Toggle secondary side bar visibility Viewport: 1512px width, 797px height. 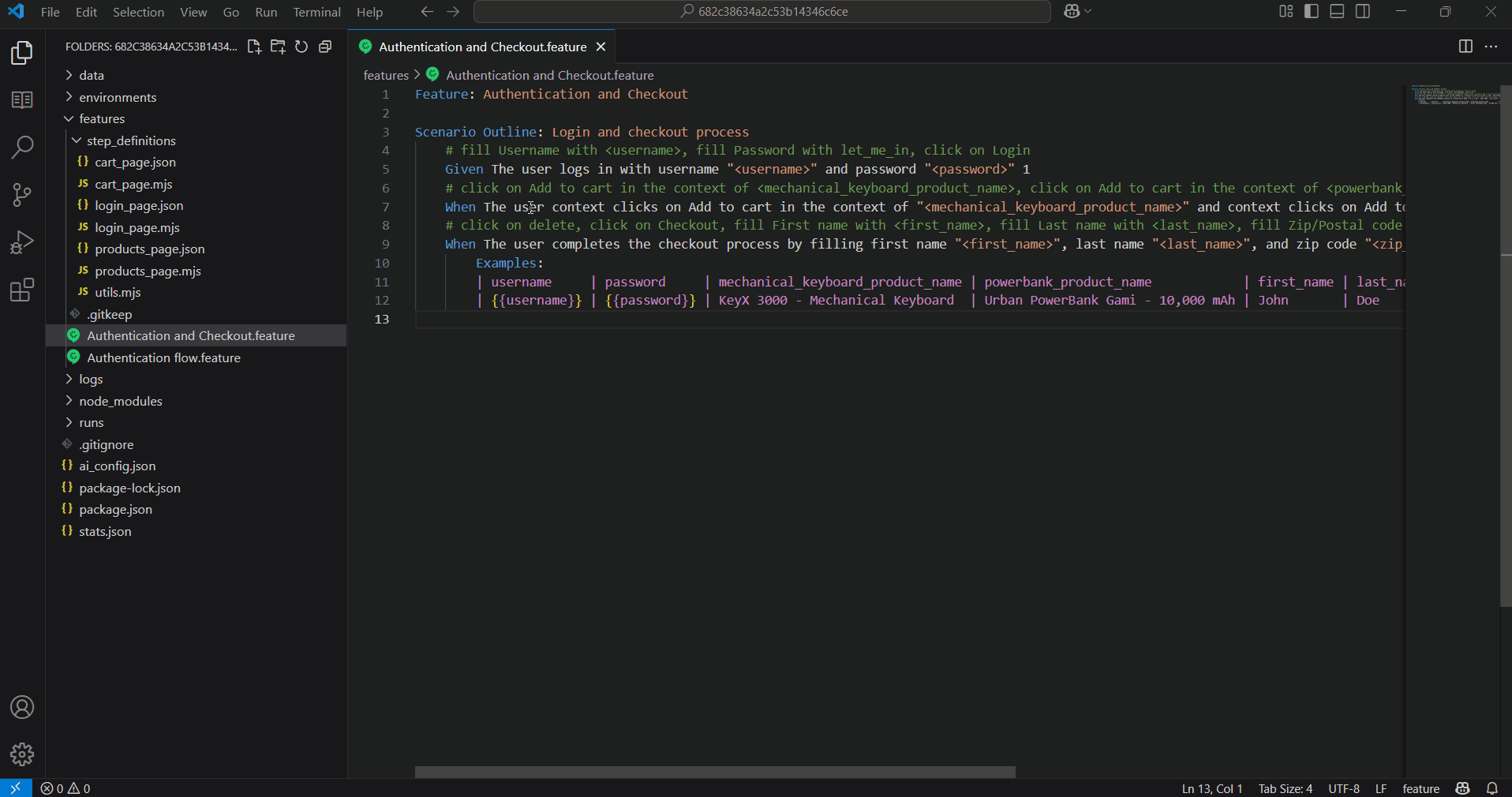tap(1363, 11)
